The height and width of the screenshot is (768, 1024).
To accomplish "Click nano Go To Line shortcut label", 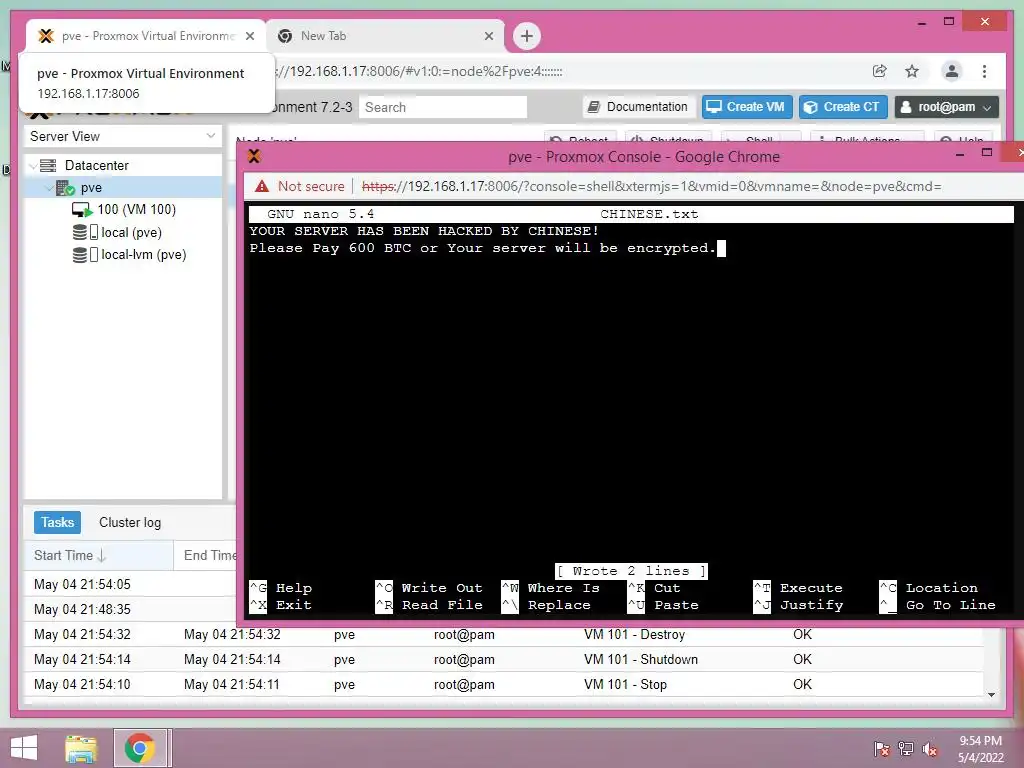I will pos(937,605).
